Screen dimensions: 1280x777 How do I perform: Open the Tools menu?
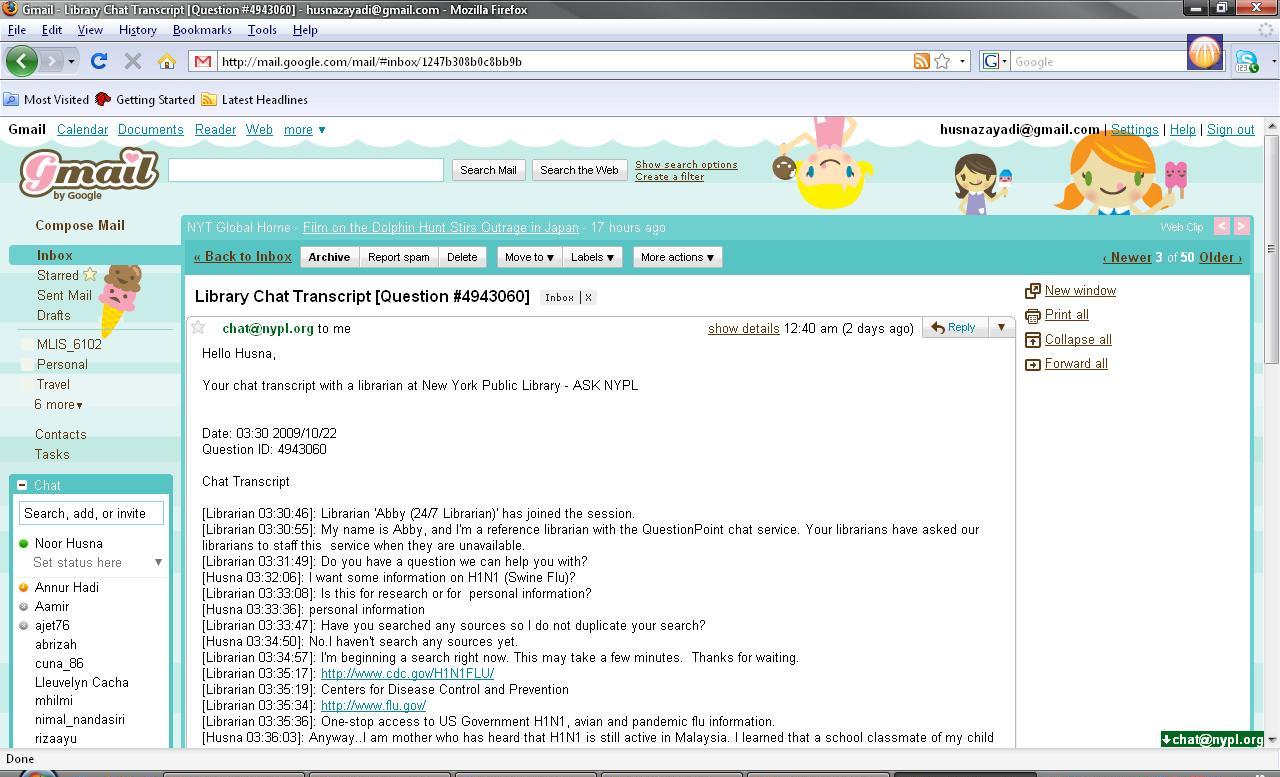click(261, 30)
